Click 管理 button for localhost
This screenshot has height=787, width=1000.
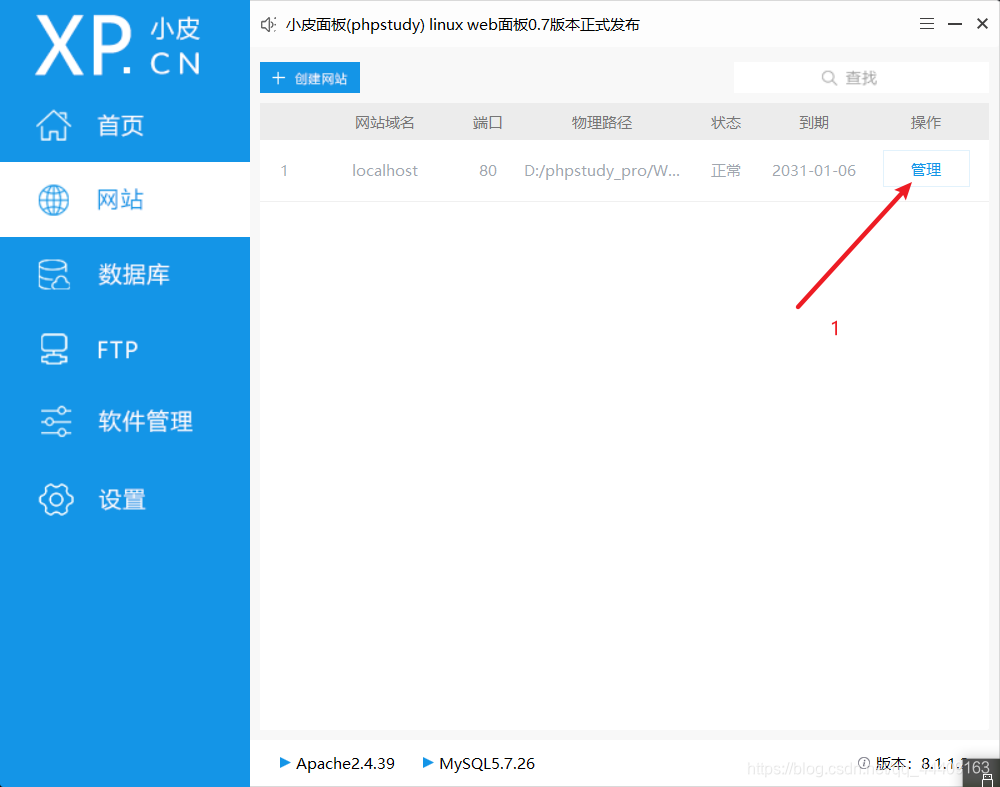[926, 169]
